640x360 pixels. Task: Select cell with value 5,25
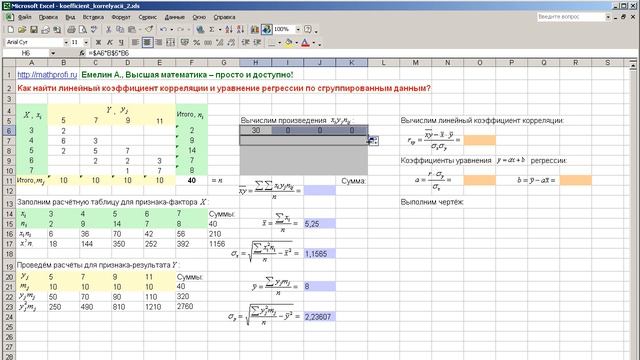[x=320, y=224]
